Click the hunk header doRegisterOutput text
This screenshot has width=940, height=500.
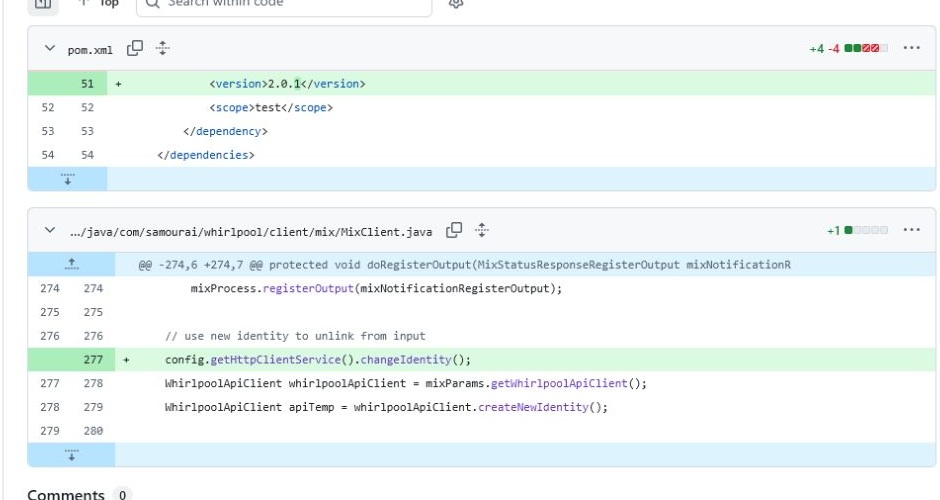click(x=465, y=264)
